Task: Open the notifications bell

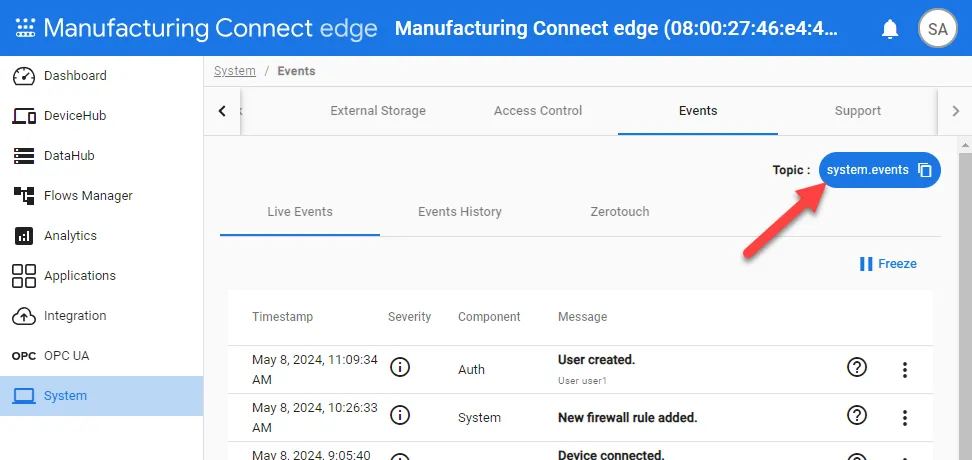Action: [890, 29]
